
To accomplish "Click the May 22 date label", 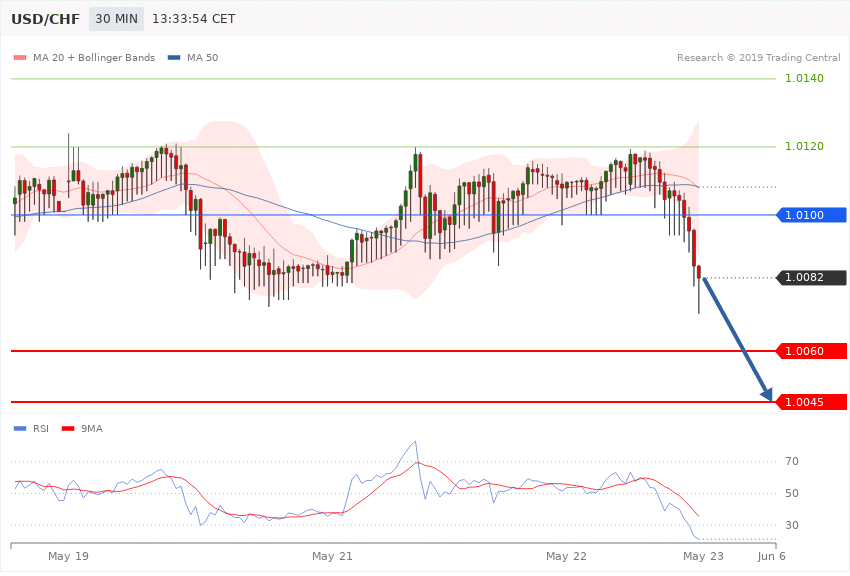I will tap(566, 556).
